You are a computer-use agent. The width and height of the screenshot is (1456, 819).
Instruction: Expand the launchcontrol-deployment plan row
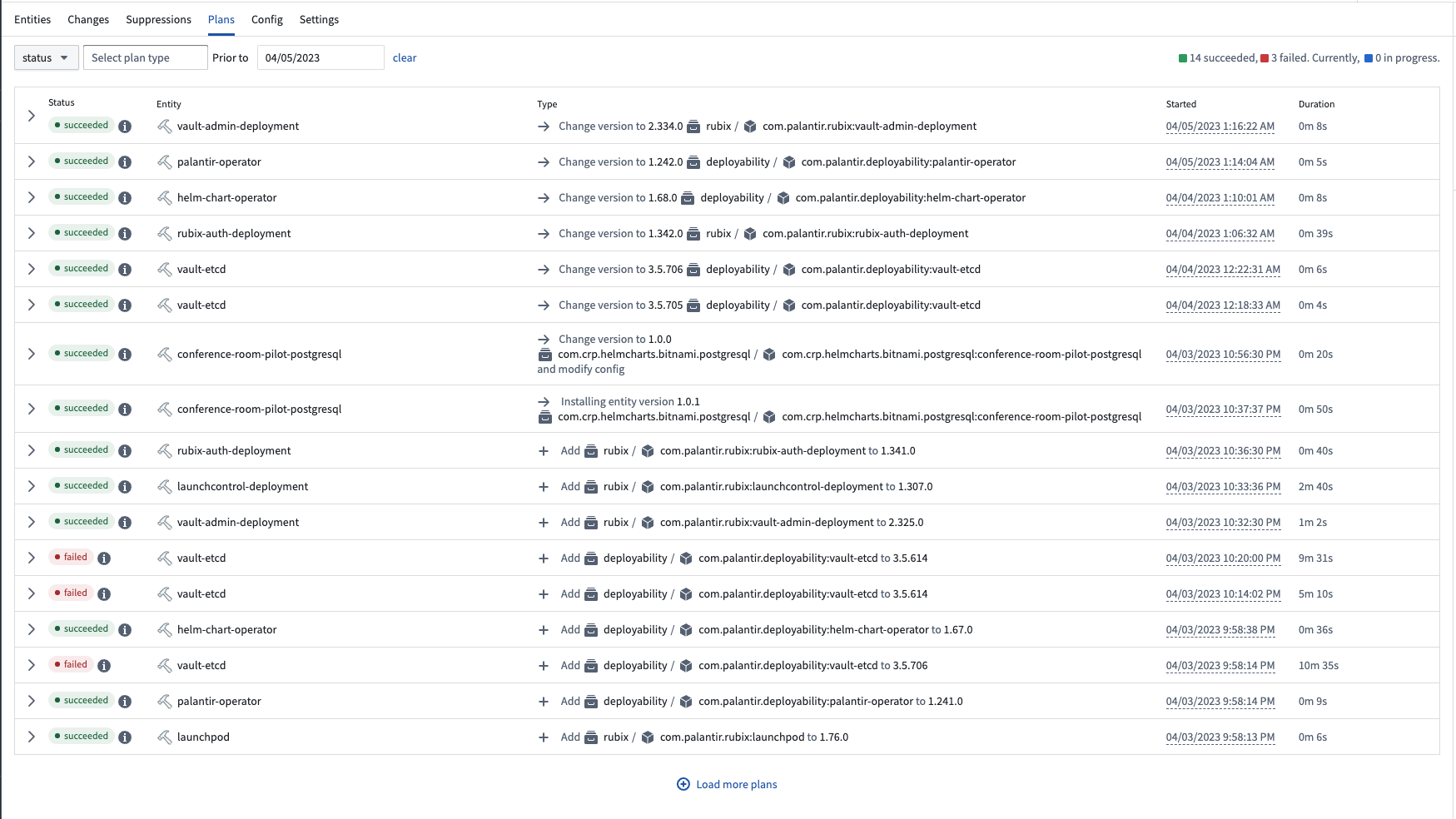point(32,486)
